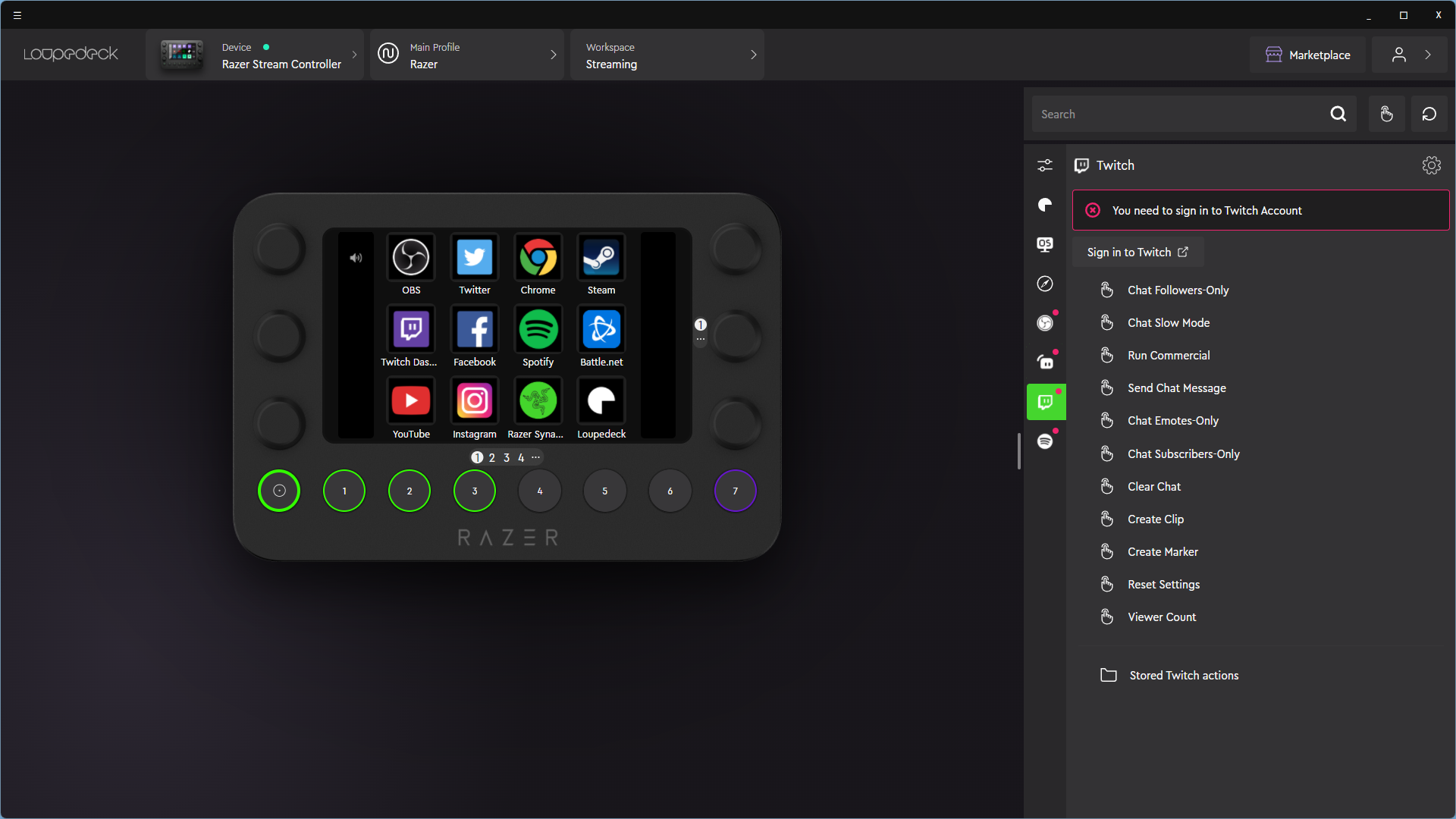The height and width of the screenshot is (819, 1456).
Task: Open the OBS plugin sidebar icon
Action: point(1045,323)
